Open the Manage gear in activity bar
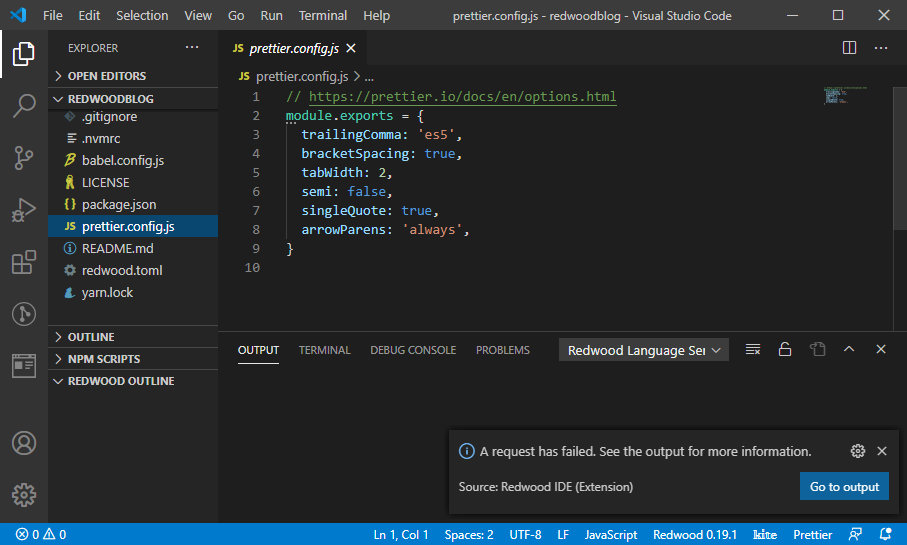The width and height of the screenshot is (907, 545). click(24, 495)
